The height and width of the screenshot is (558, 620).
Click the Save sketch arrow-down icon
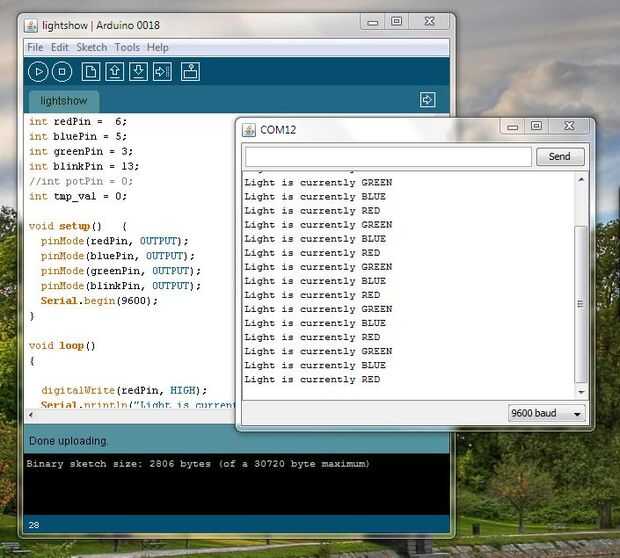138,72
